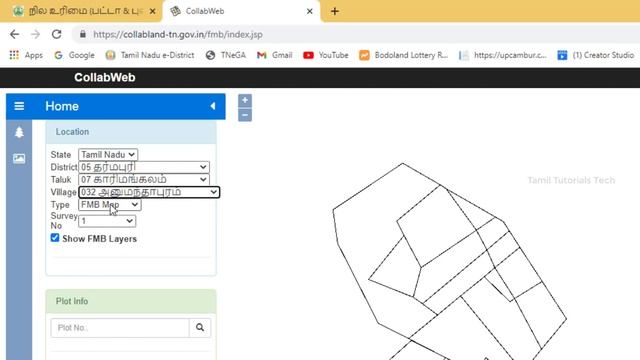Image resolution: width=640 pixels, height=360 pixels.
Task: Close the CollabWeb browser tab
Action: (310, 11)
